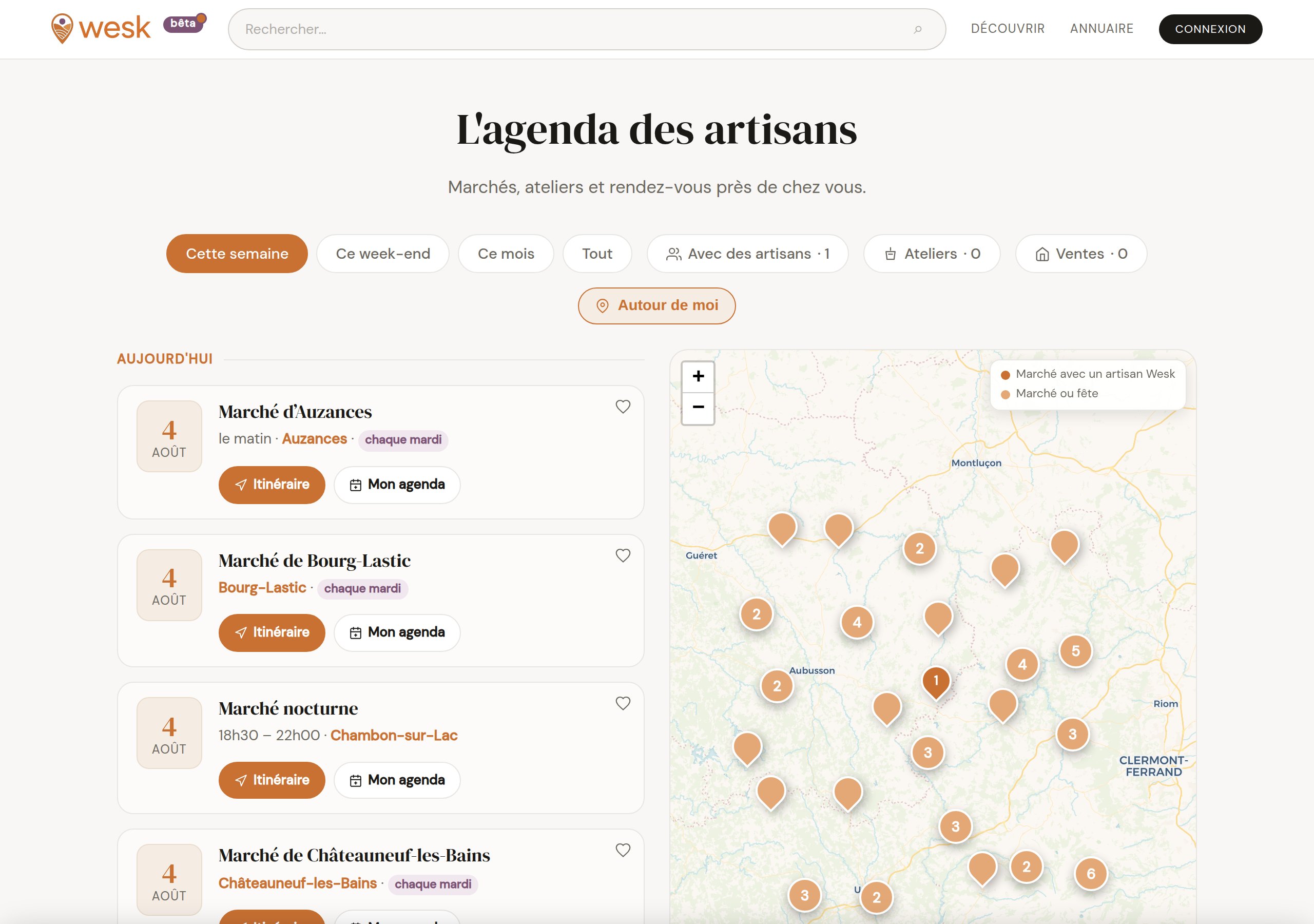Open the Auzances location link

[314, 439]
